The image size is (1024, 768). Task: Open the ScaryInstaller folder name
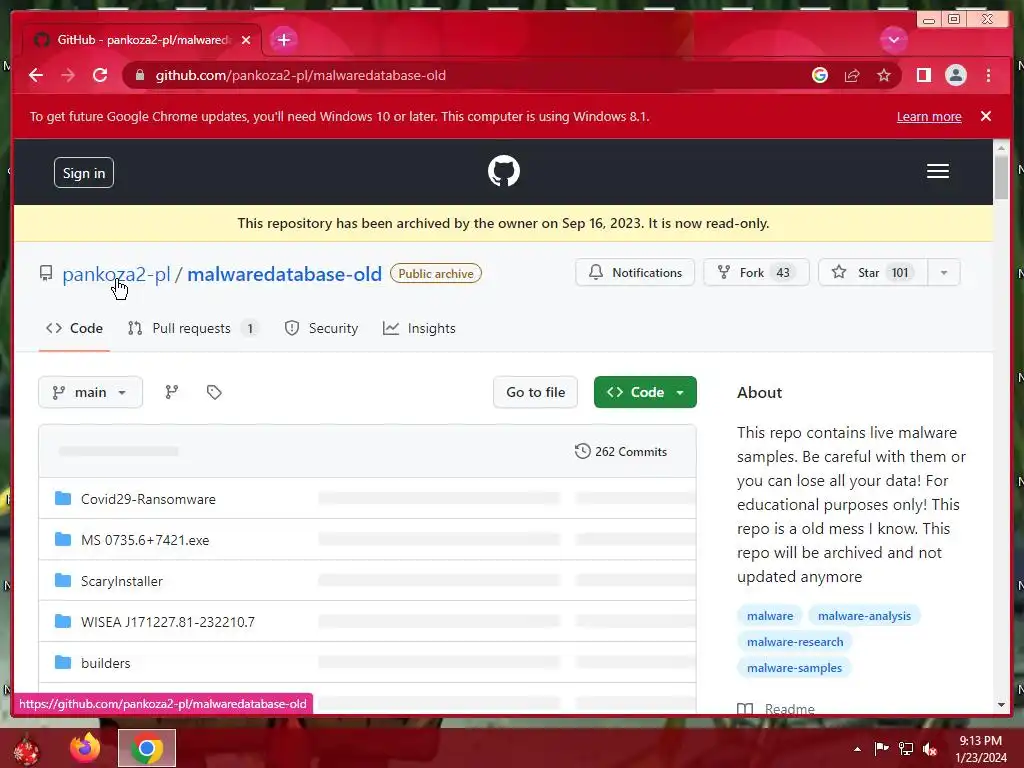tap(121, 581)
